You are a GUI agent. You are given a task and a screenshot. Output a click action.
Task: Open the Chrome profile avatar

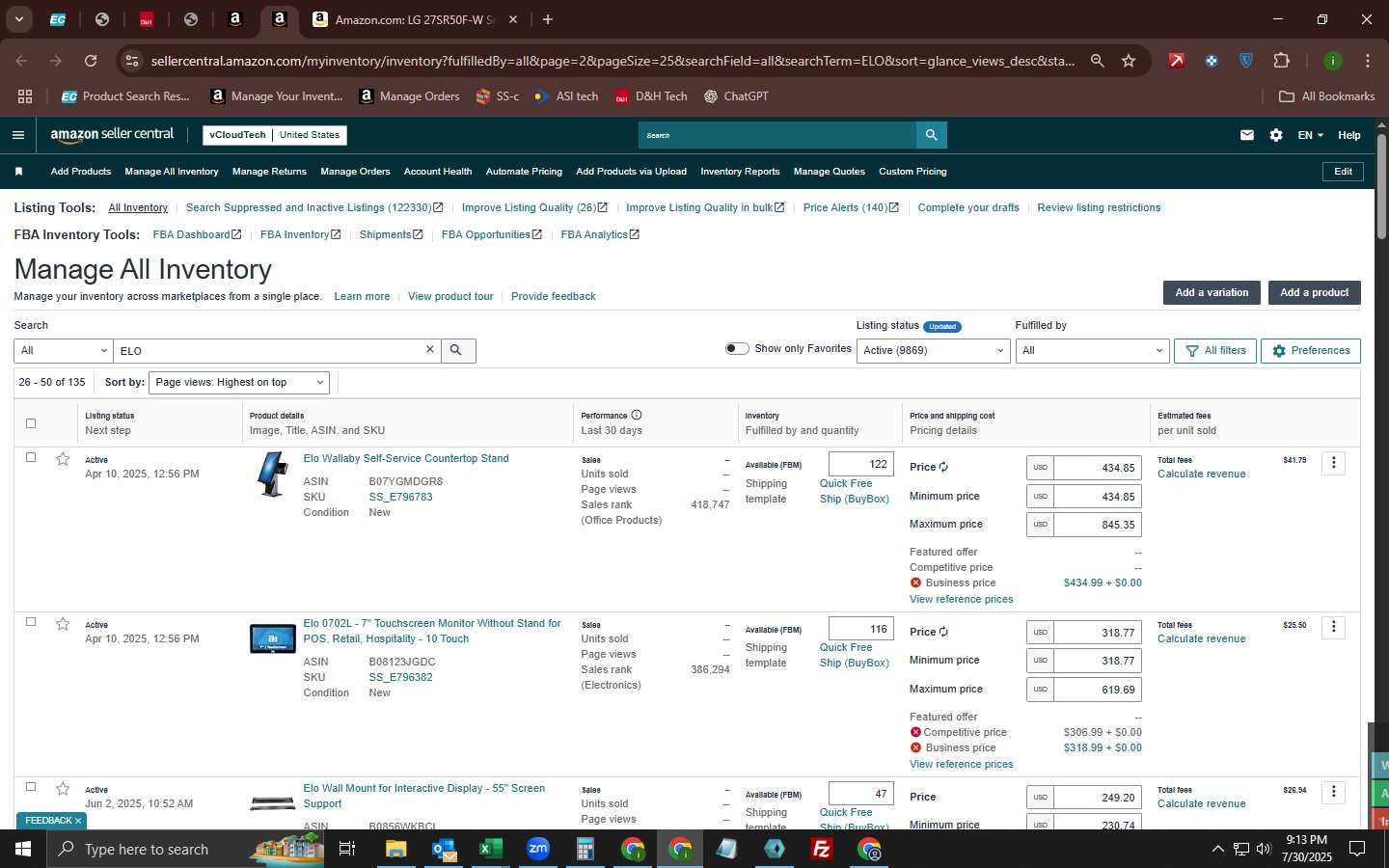click(1332, 61)
